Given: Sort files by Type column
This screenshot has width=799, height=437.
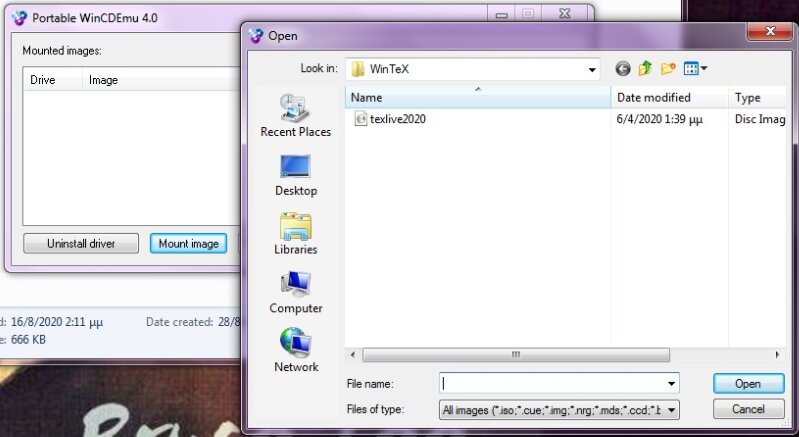Looking at the screenshot, I should click(x=757, y=97).
